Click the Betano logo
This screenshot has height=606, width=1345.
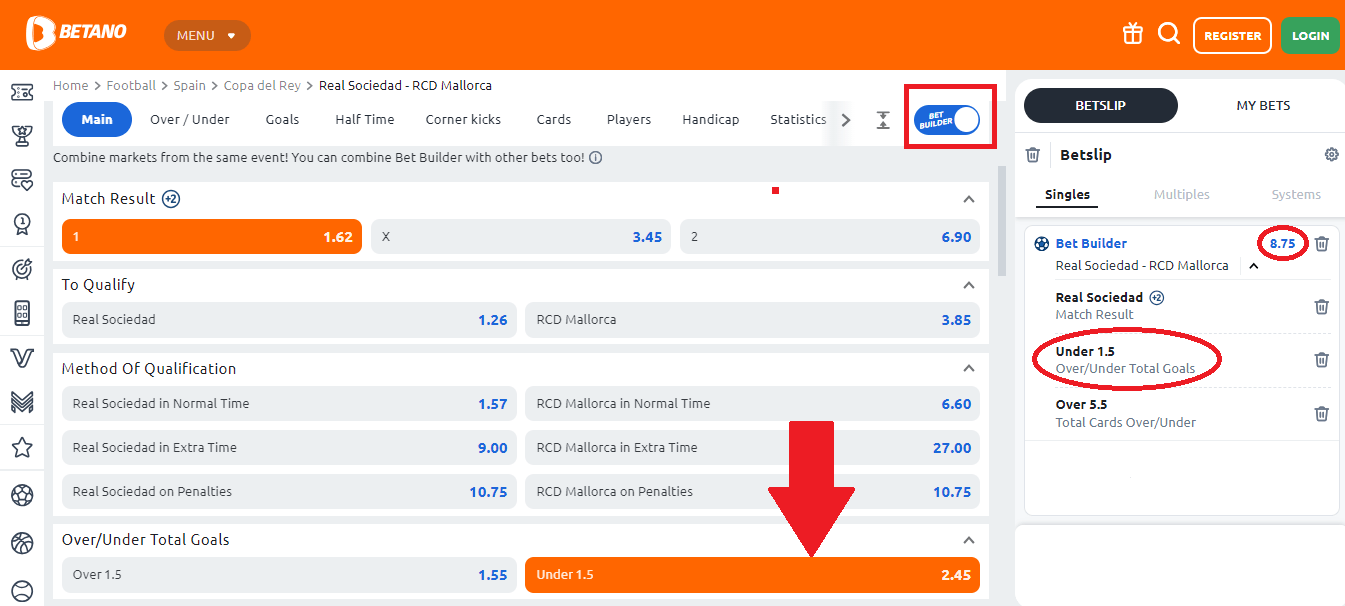click(77, 33)
